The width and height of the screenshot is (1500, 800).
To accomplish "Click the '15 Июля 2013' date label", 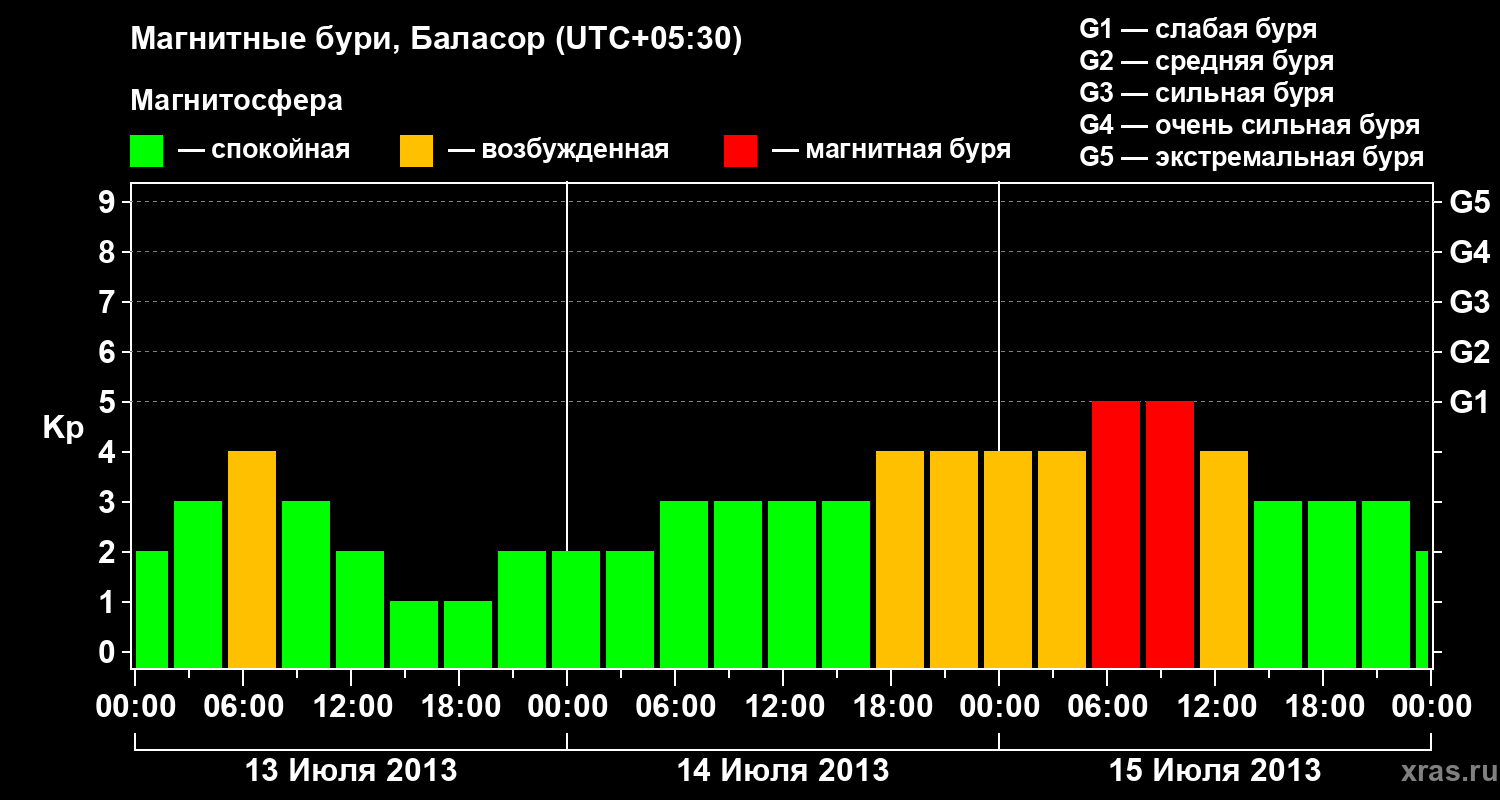I will [x=1215, y=771].
